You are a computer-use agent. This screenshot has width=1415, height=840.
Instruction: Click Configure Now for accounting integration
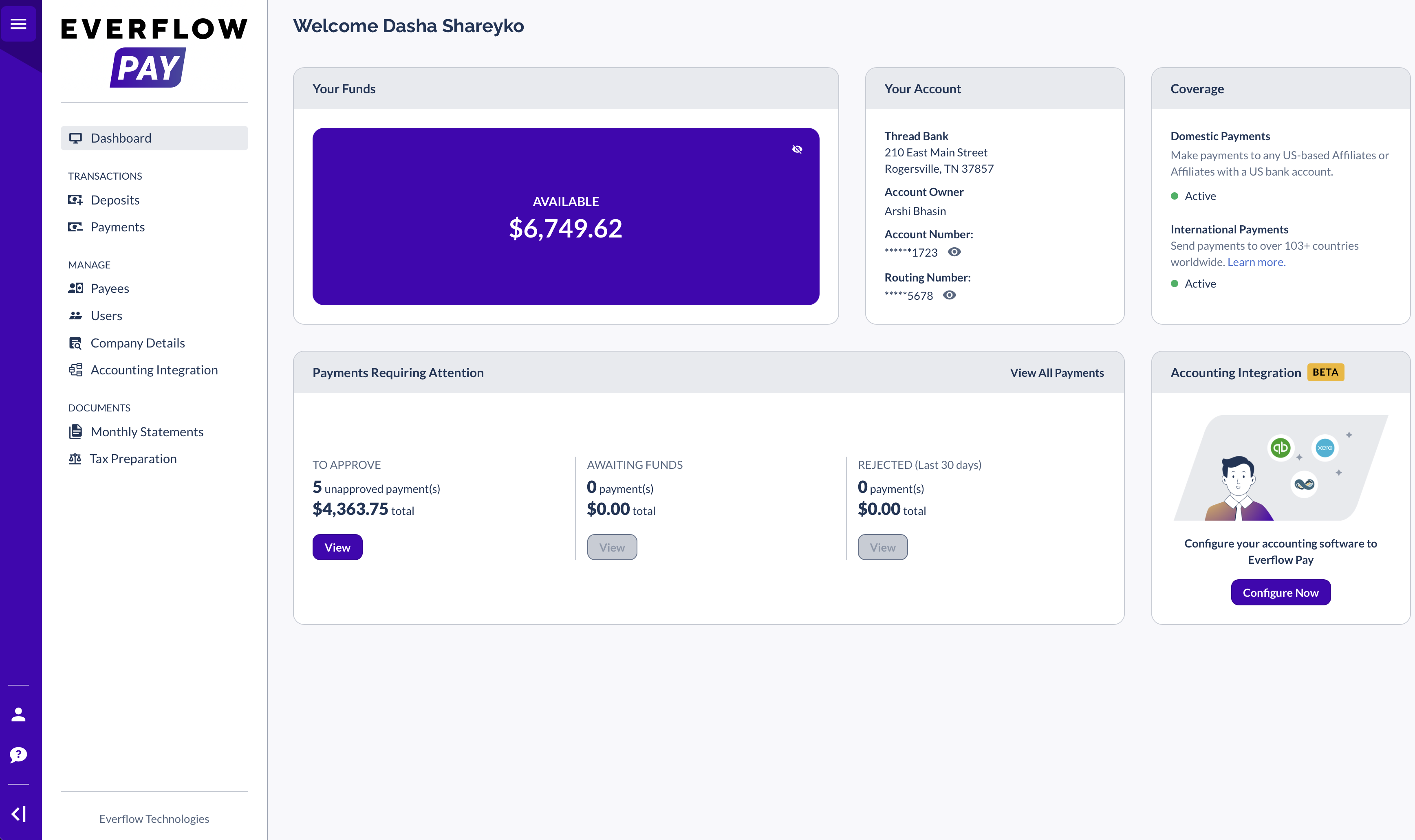click(1281, 592)
